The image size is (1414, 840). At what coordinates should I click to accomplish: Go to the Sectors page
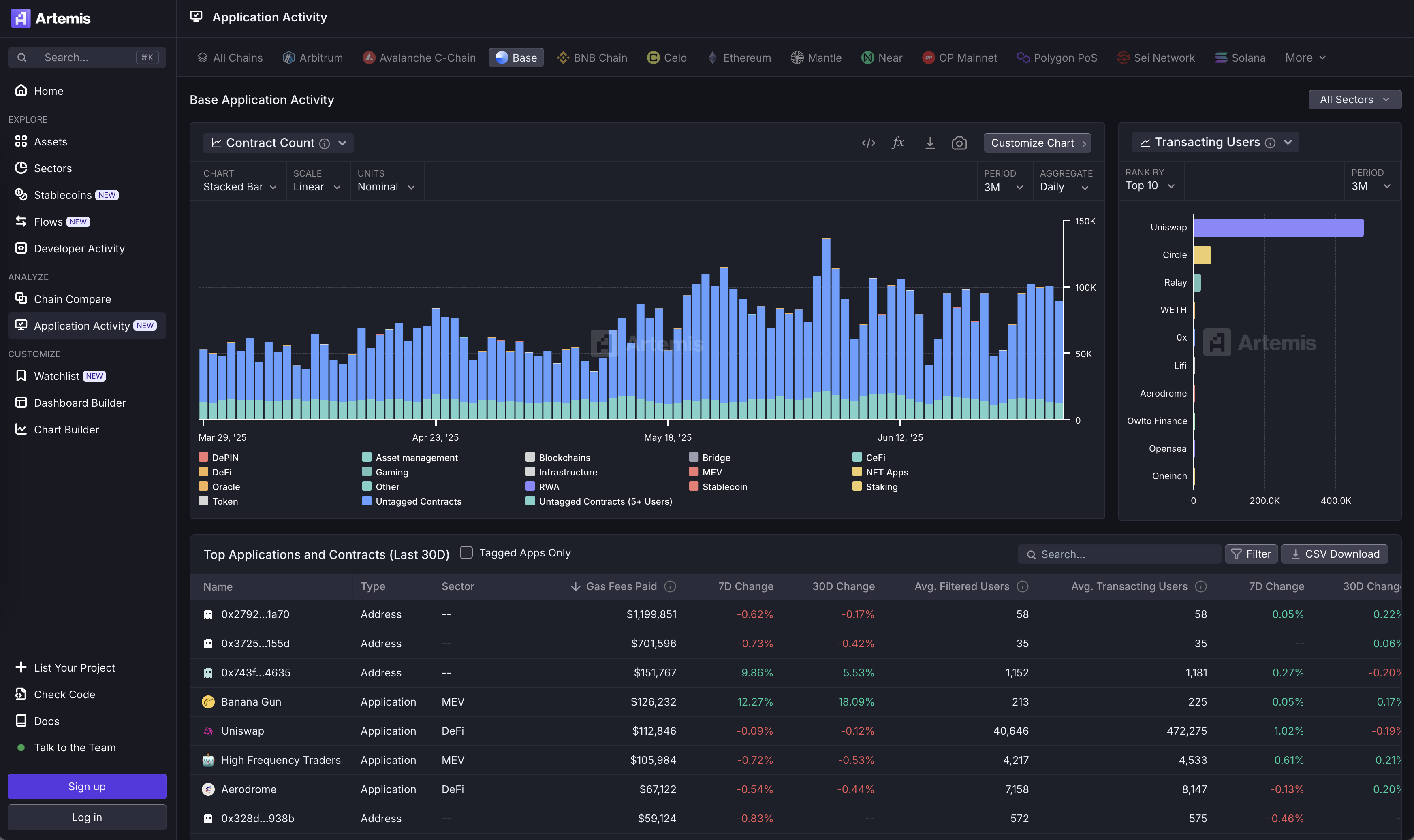[53, 168]
